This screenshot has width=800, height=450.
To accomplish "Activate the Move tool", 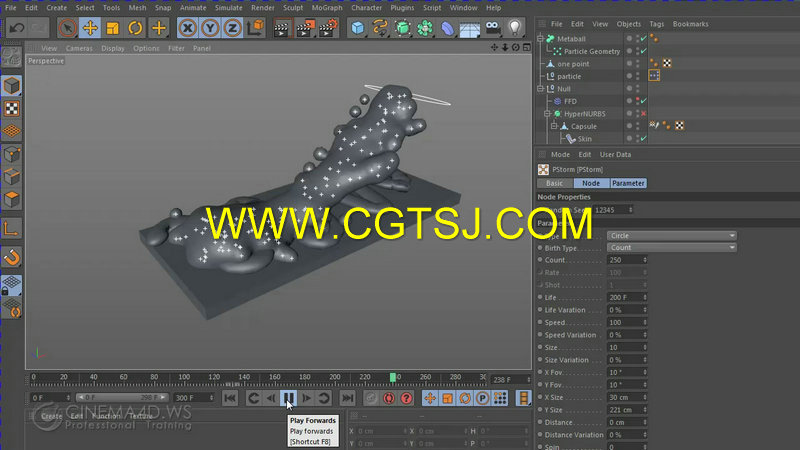I will pyautogui.click(x=90, y=28).
